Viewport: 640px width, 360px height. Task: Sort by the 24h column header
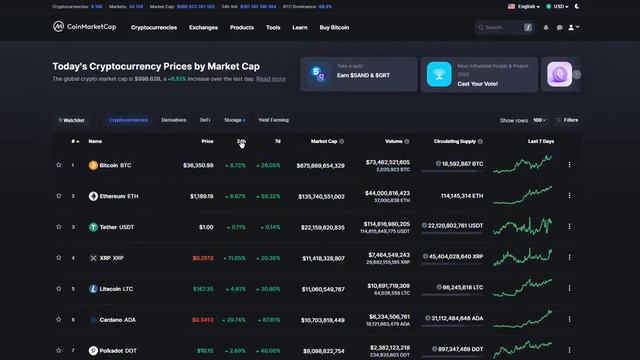point(241,141)
